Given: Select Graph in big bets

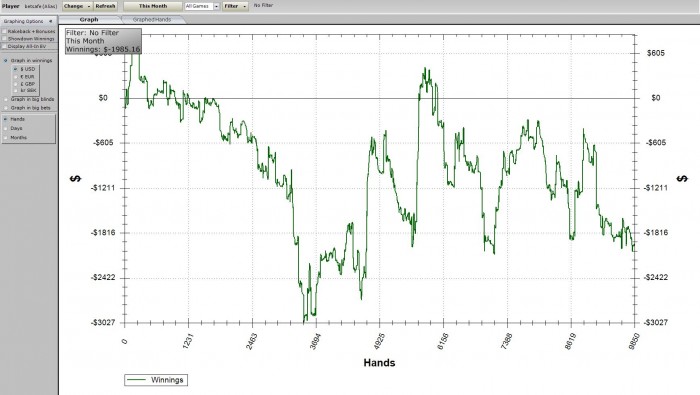Looking at the screenshot, I should tap(6, 108).
